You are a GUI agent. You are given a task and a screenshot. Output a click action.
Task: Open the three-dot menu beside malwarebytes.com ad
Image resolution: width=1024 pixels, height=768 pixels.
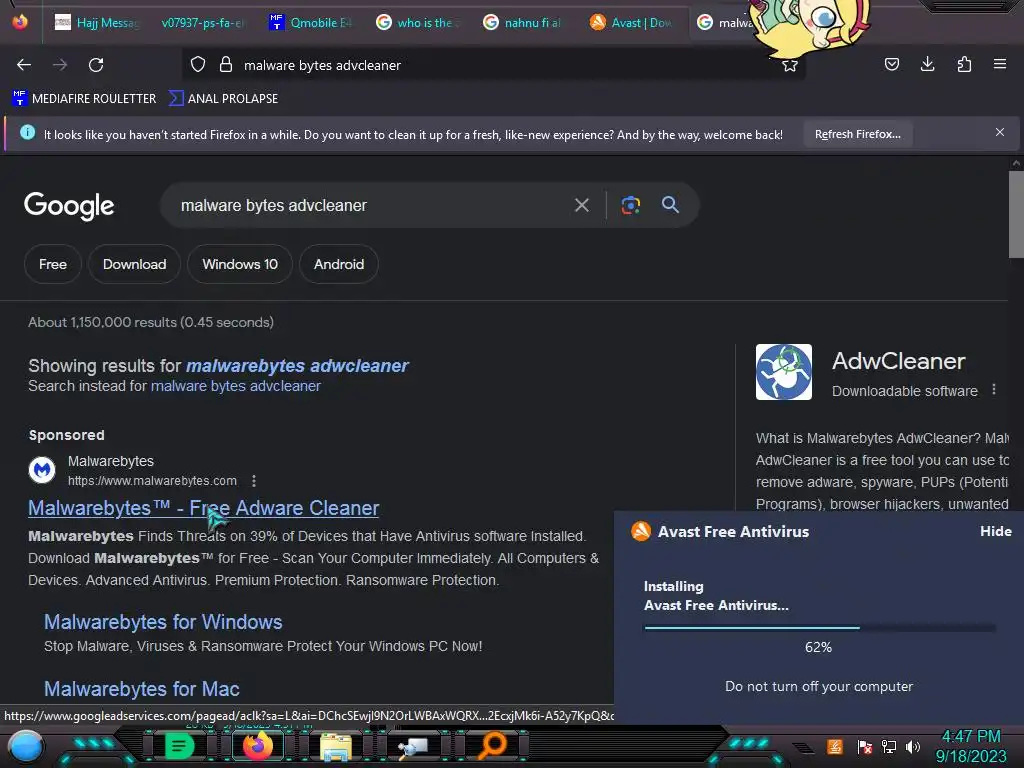pyautogui.click(x=254, y=481)
